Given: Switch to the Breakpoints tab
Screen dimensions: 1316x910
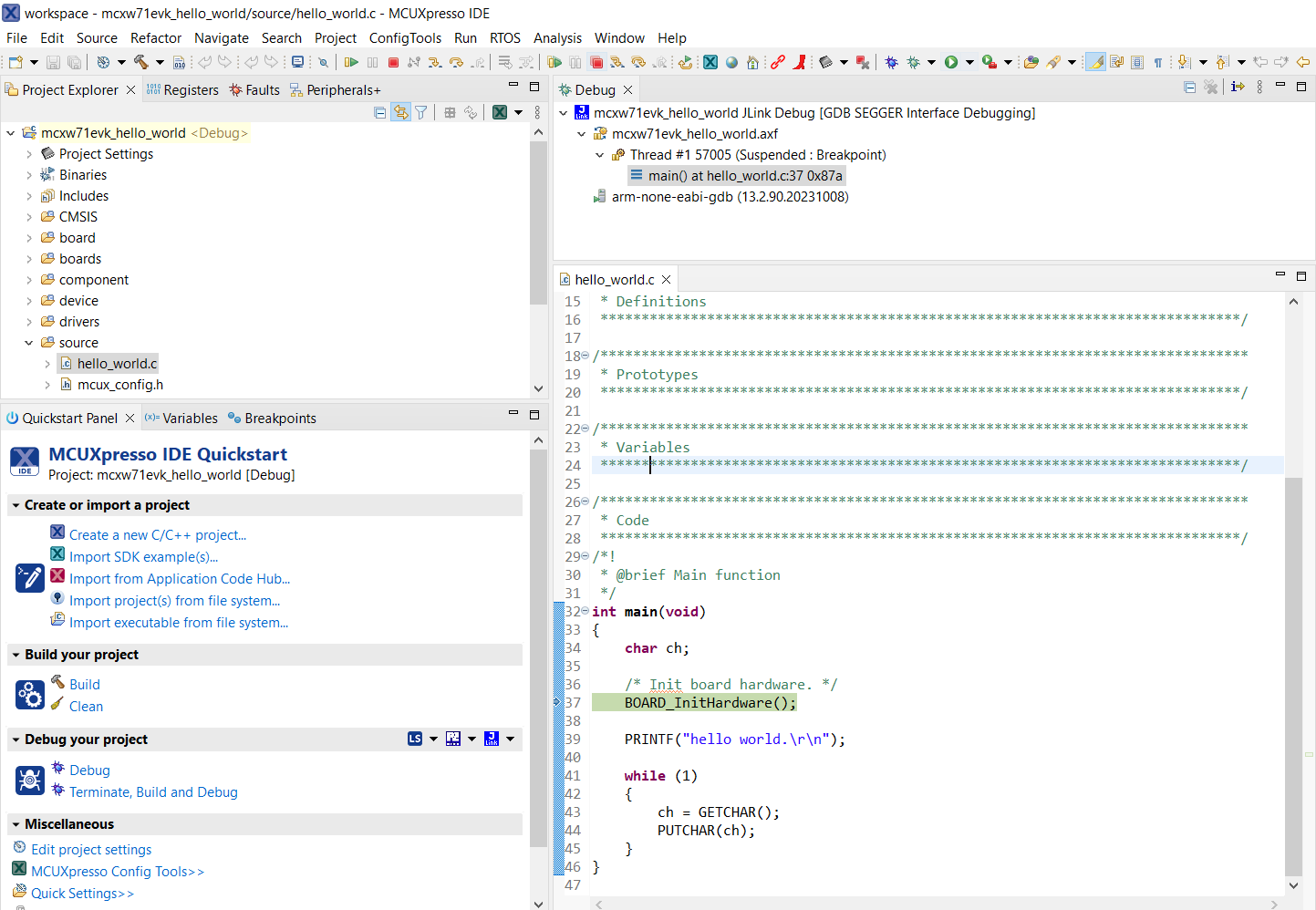Looking at the screenshot, I should pyautogui.click(x=279, y=419).
